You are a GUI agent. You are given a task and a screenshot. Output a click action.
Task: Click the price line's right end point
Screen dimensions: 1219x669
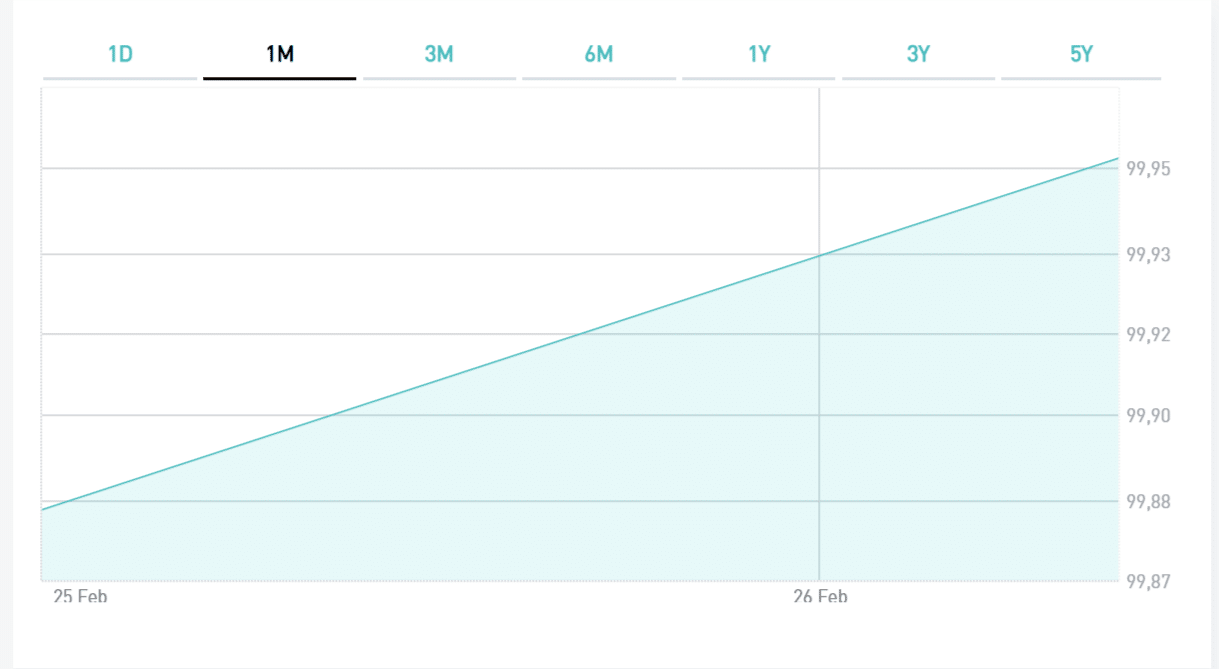tap(1118, 159)
